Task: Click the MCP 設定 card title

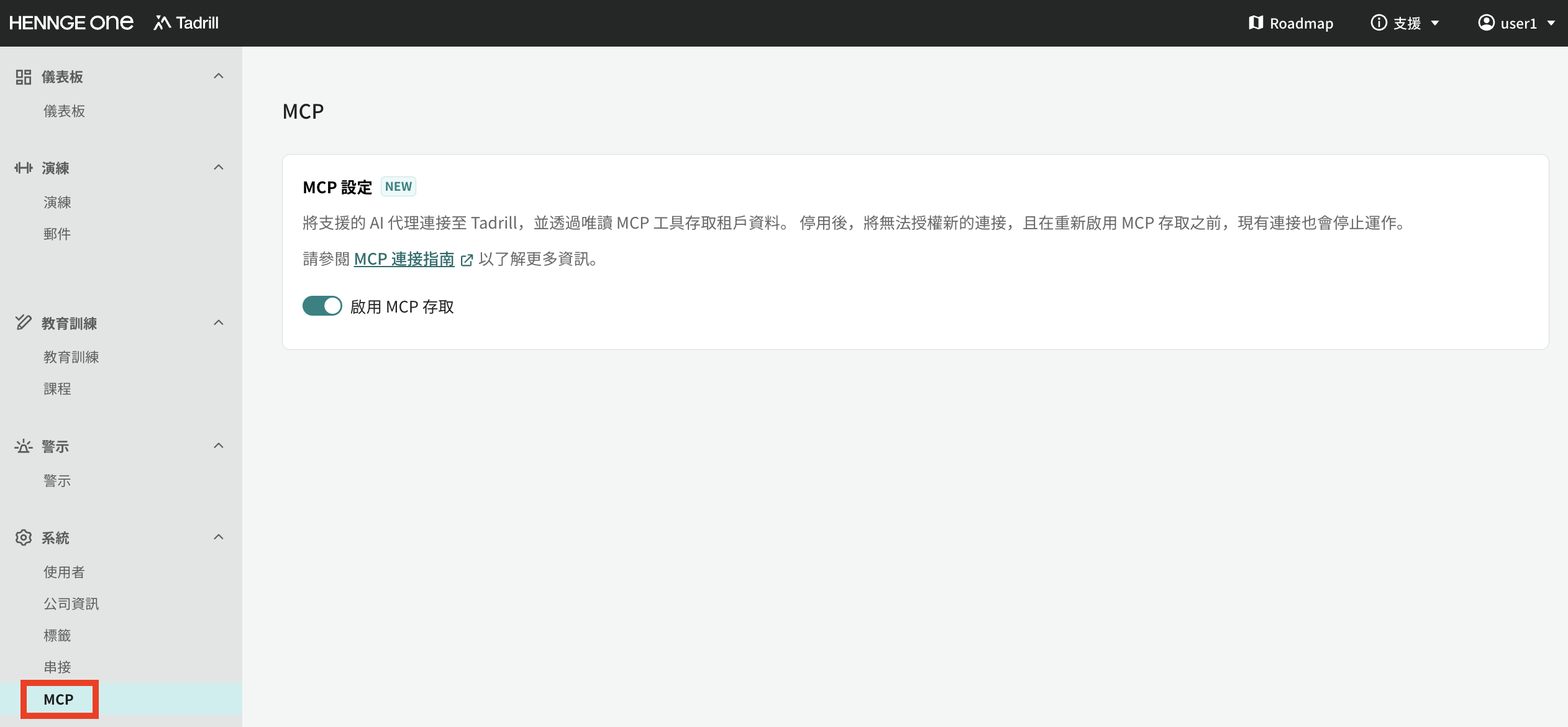Action: pyautogui.click(x=337, y=188)
